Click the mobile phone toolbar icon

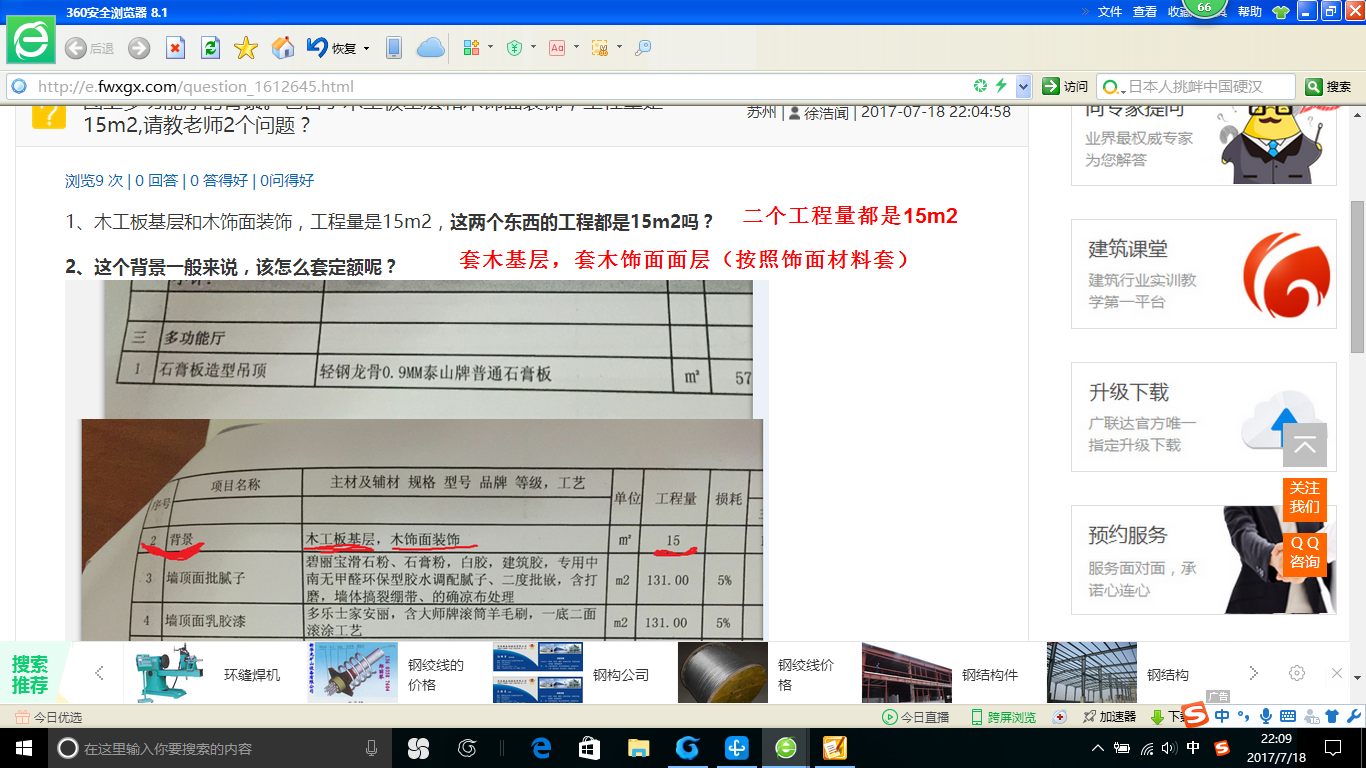coord(394,47)
